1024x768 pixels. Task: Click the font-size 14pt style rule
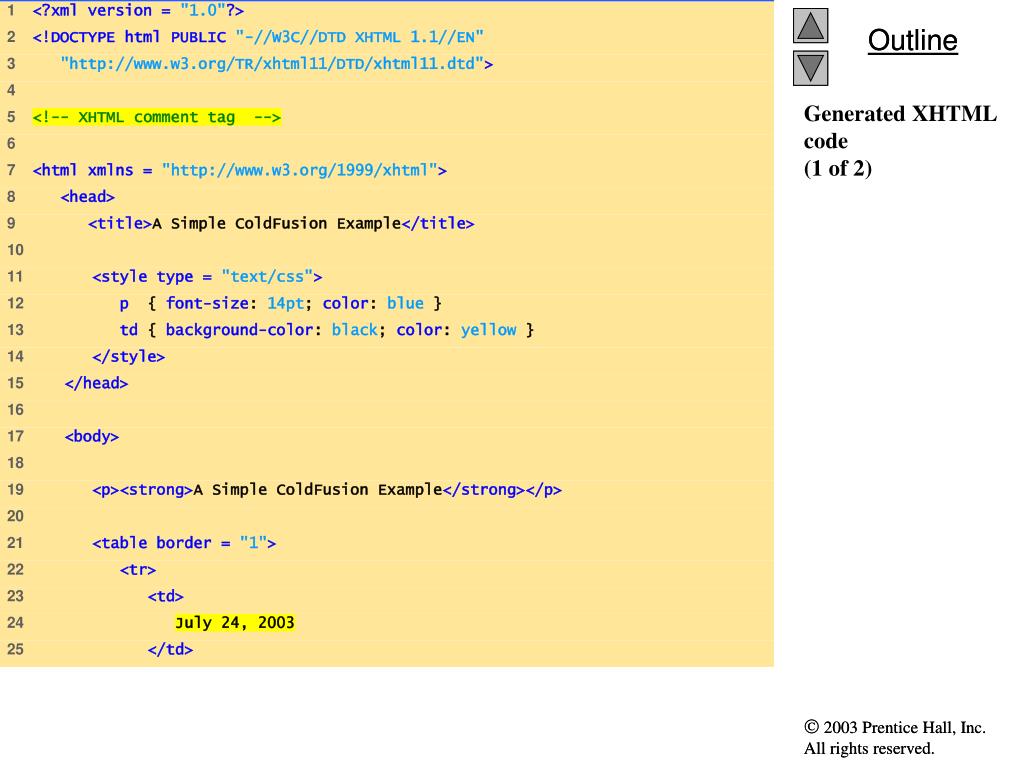click(281, 304)
